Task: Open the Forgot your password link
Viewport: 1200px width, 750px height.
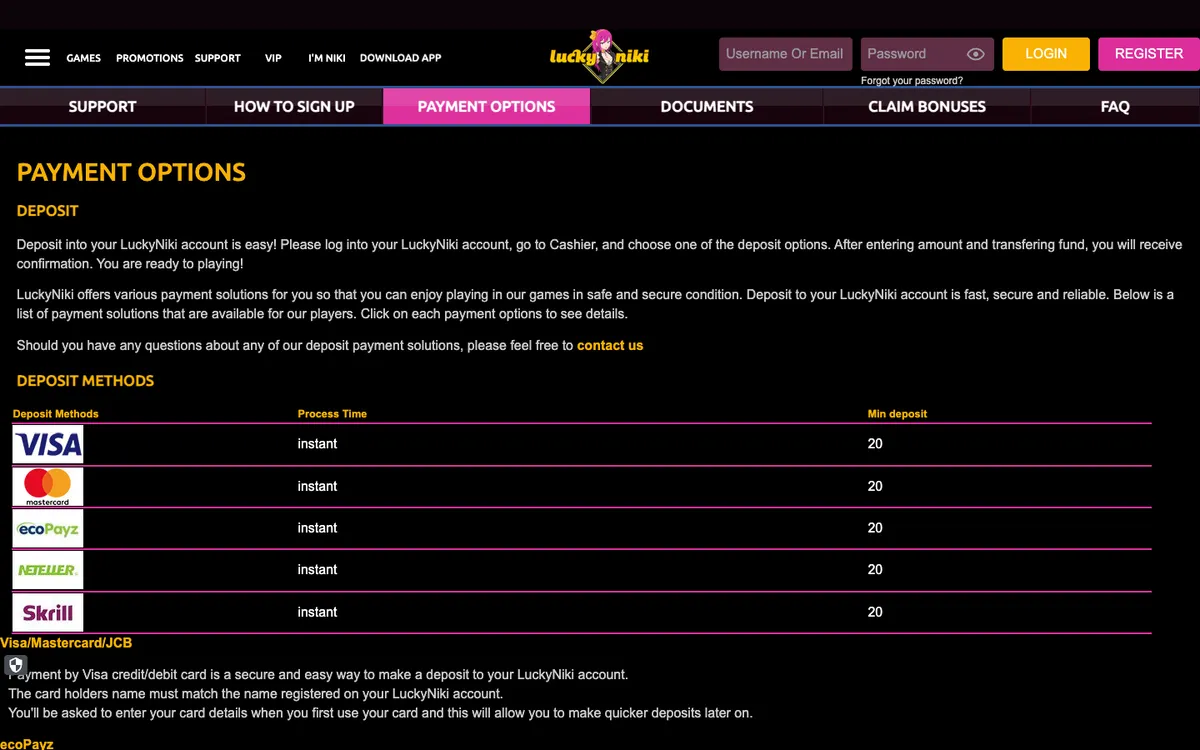Action: click(x=912, y=81)
